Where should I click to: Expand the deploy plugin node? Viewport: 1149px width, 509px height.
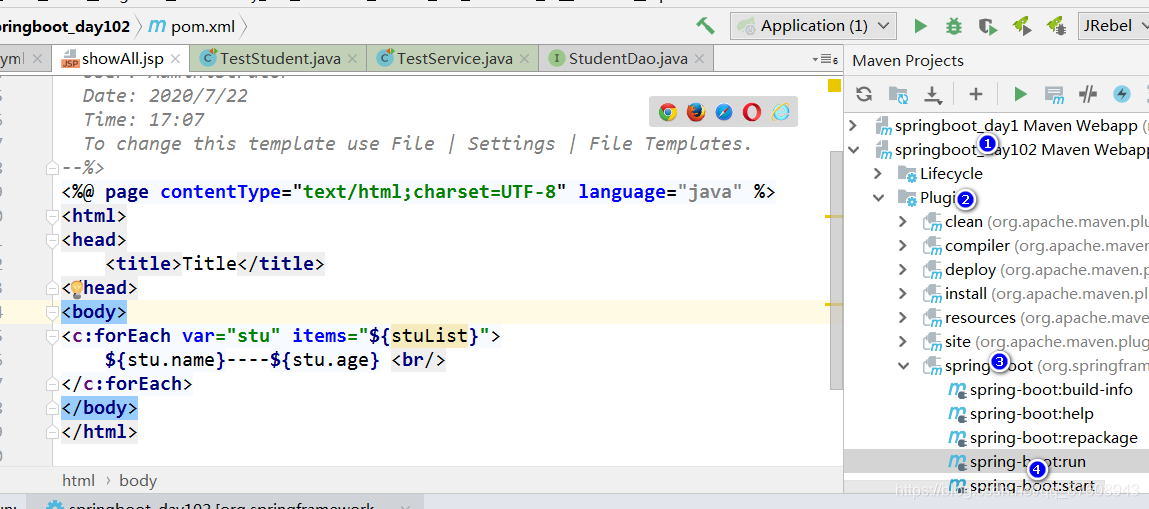903,270
